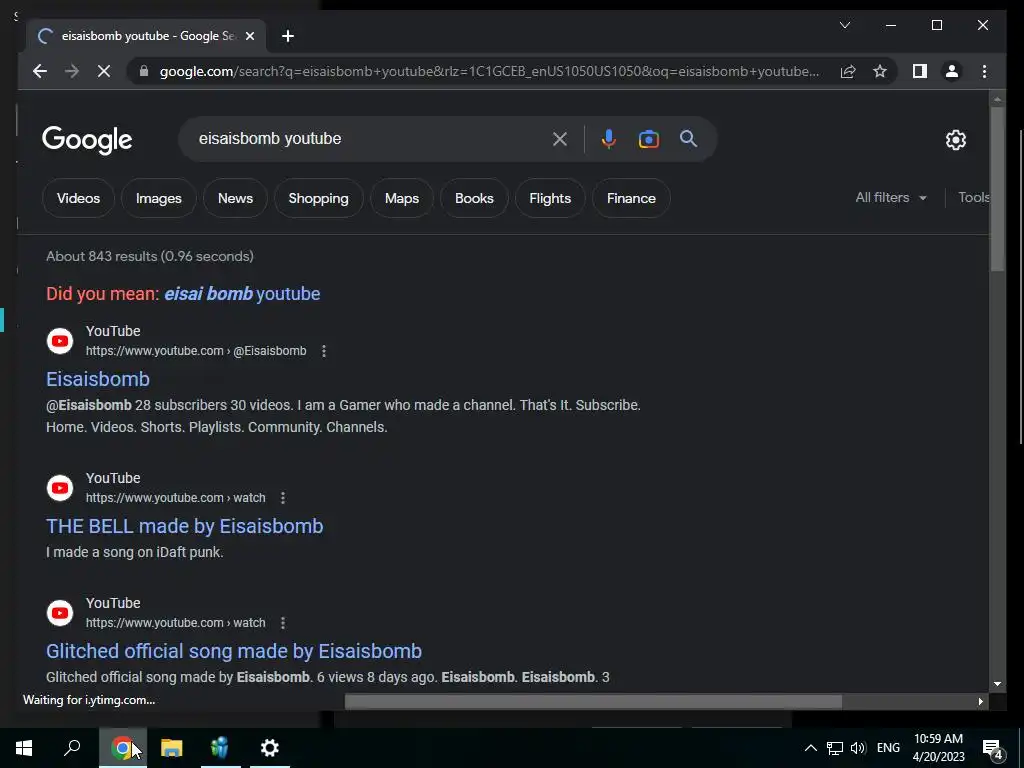Stop loading the page

coord(104,71)
